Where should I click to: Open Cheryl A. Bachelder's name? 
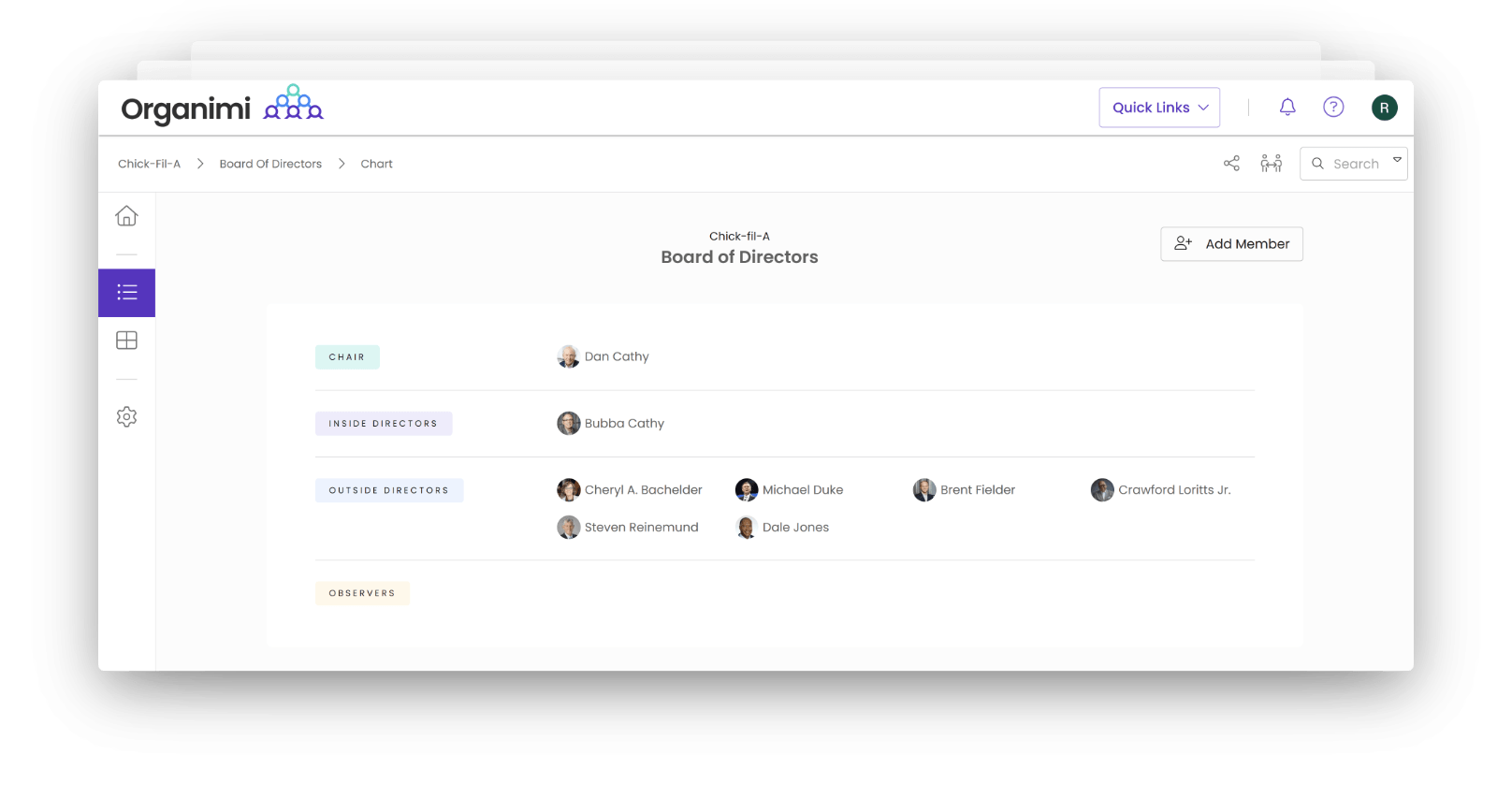point(643,490)
